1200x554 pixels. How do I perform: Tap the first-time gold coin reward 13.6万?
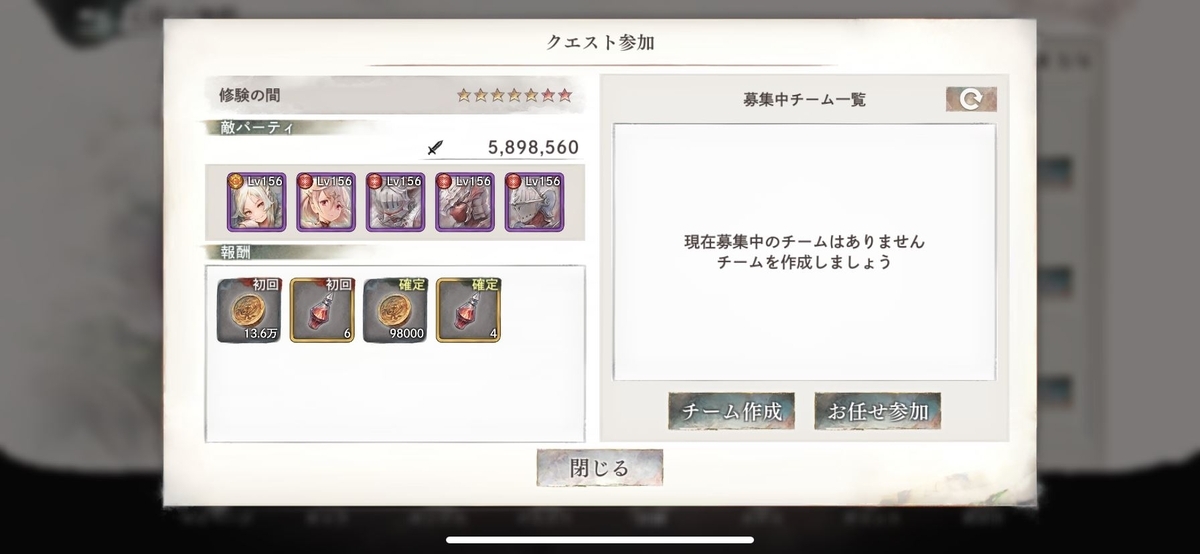(x=250, y=310)
